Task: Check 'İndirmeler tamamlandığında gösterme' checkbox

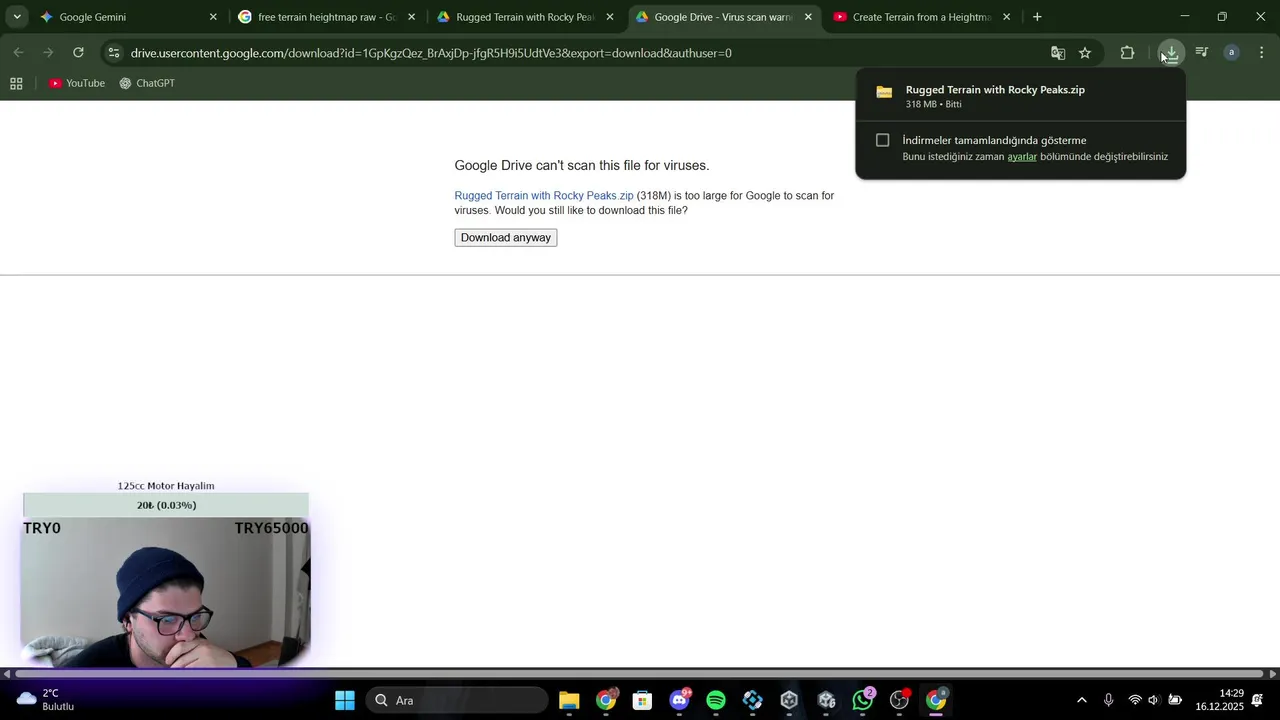Action: coord(882,140)
